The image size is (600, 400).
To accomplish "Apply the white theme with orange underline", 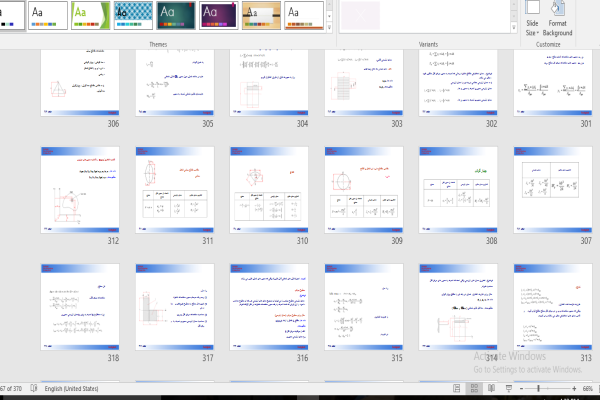I will coord(304,15).
